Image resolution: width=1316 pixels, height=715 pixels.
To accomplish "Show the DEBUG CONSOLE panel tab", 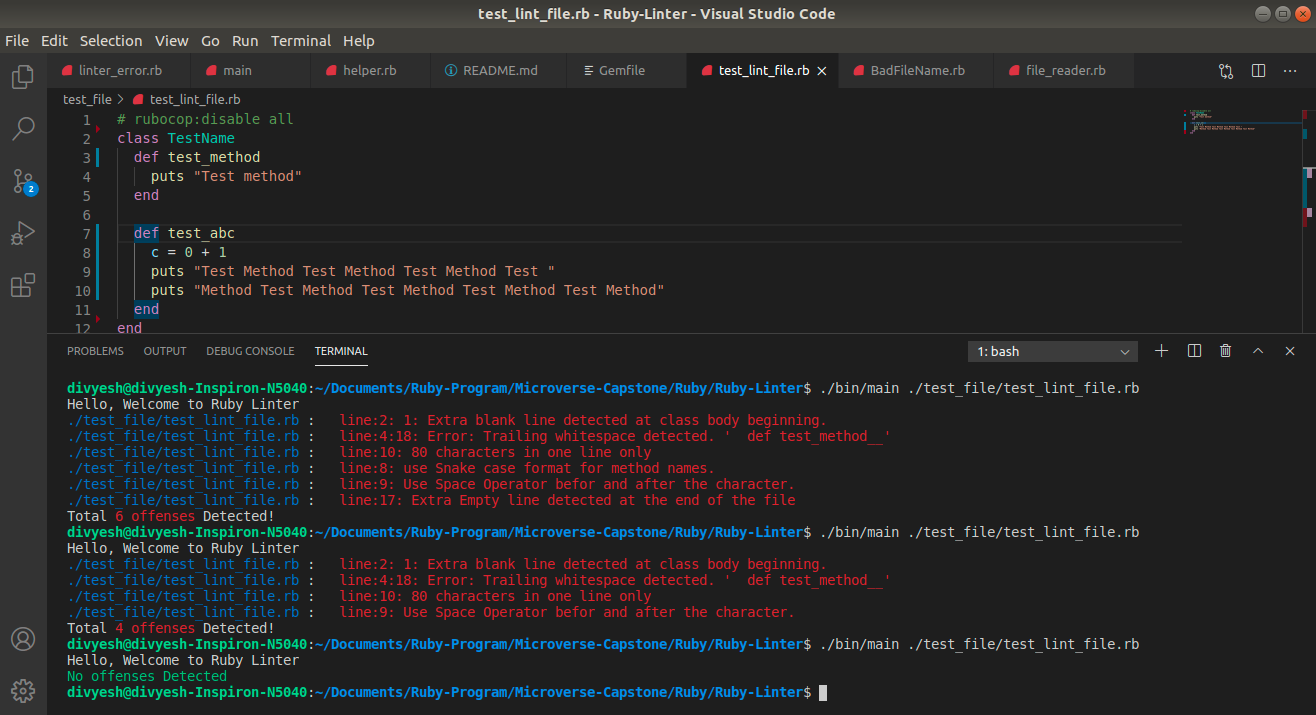I will pos(250,351).
